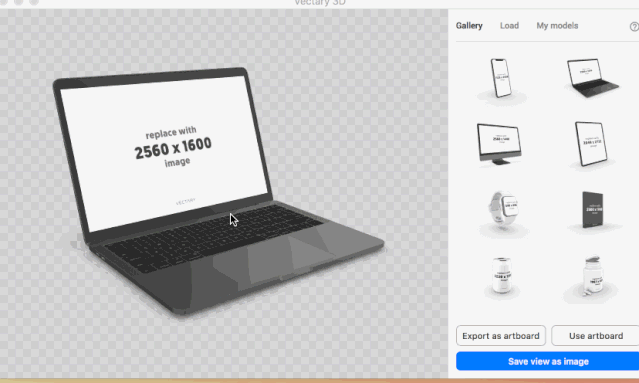
Task: Choose the laptop mockup in gallery
Action: [x=593, y=79]
